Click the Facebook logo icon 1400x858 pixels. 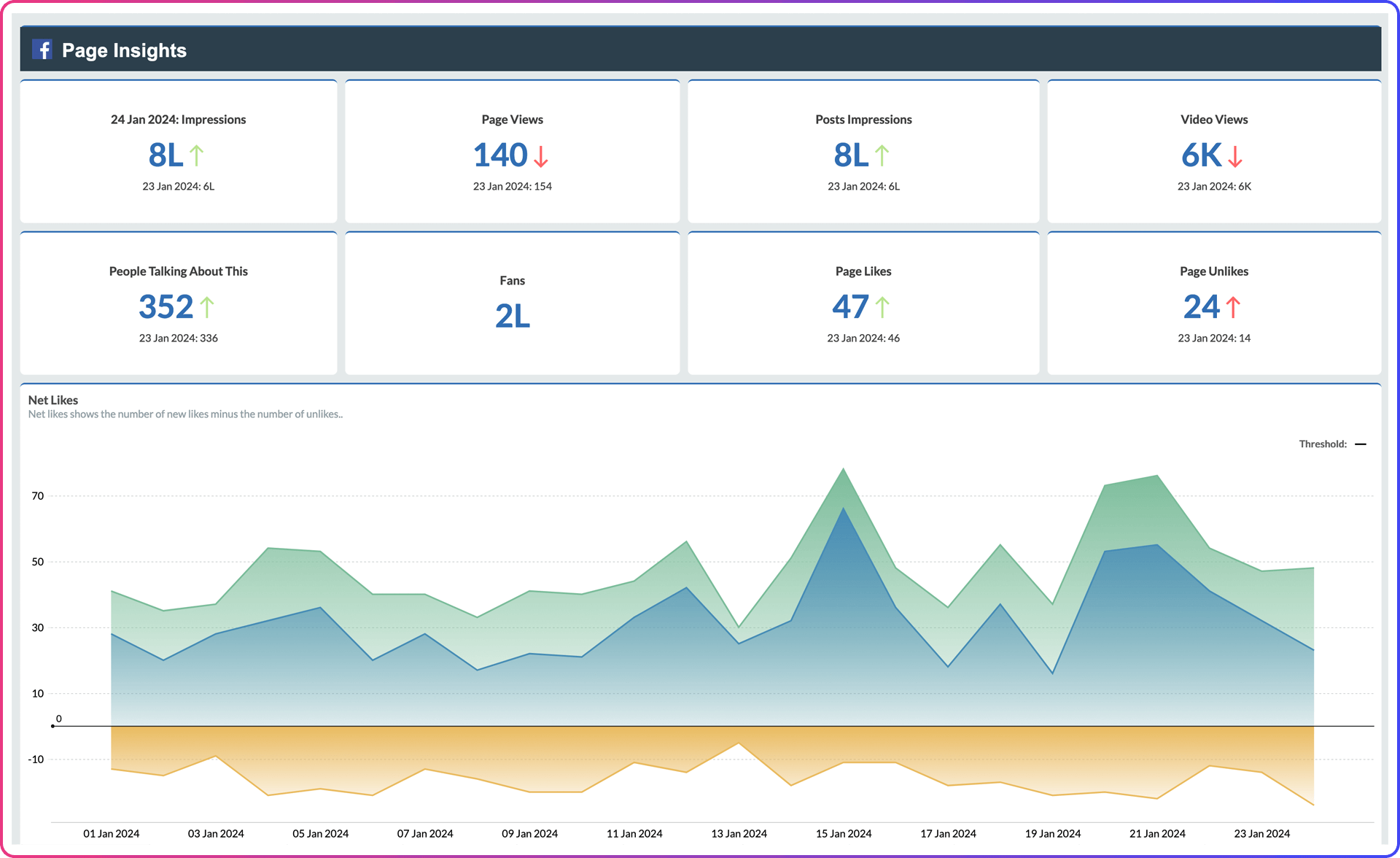(43, 49)
